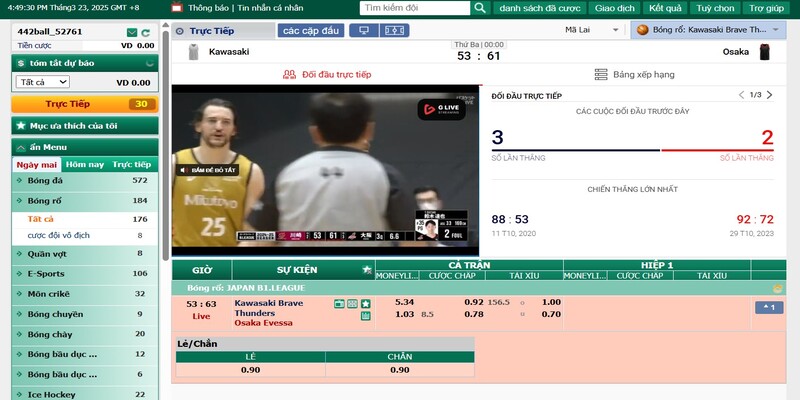Collapse the ẩn Menu arrow

point(21,147)
